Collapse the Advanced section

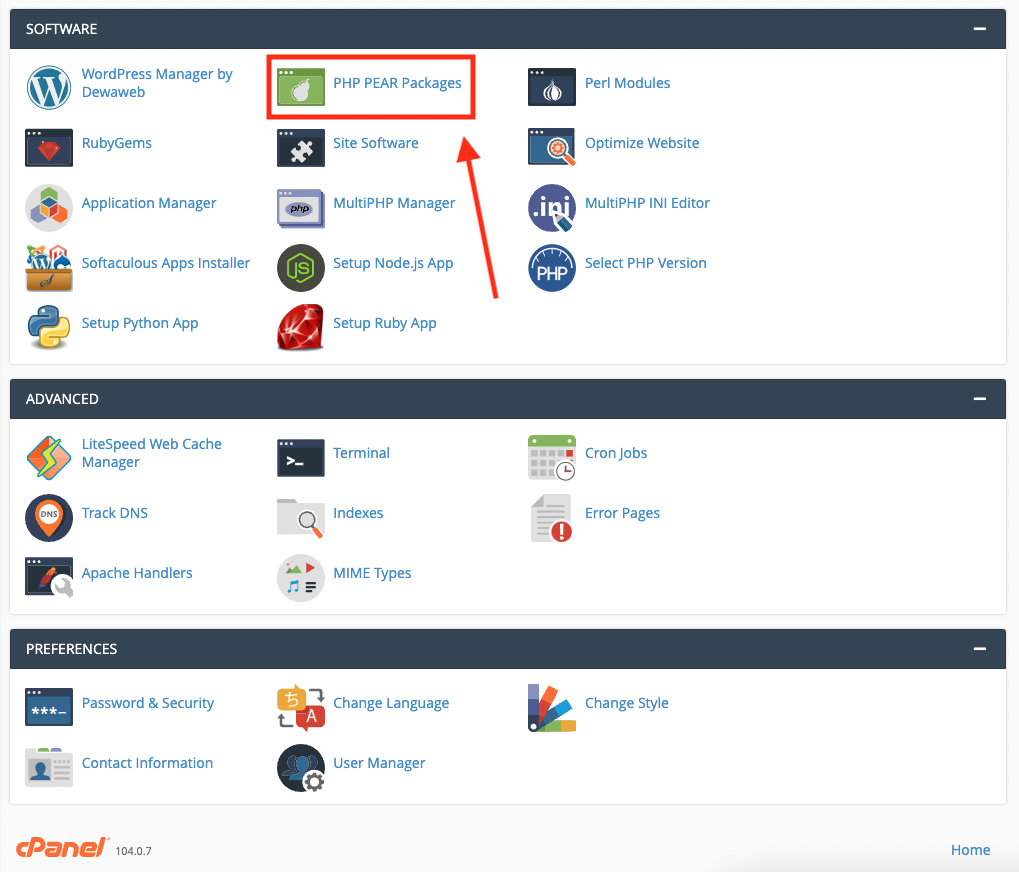pos(980,398)
